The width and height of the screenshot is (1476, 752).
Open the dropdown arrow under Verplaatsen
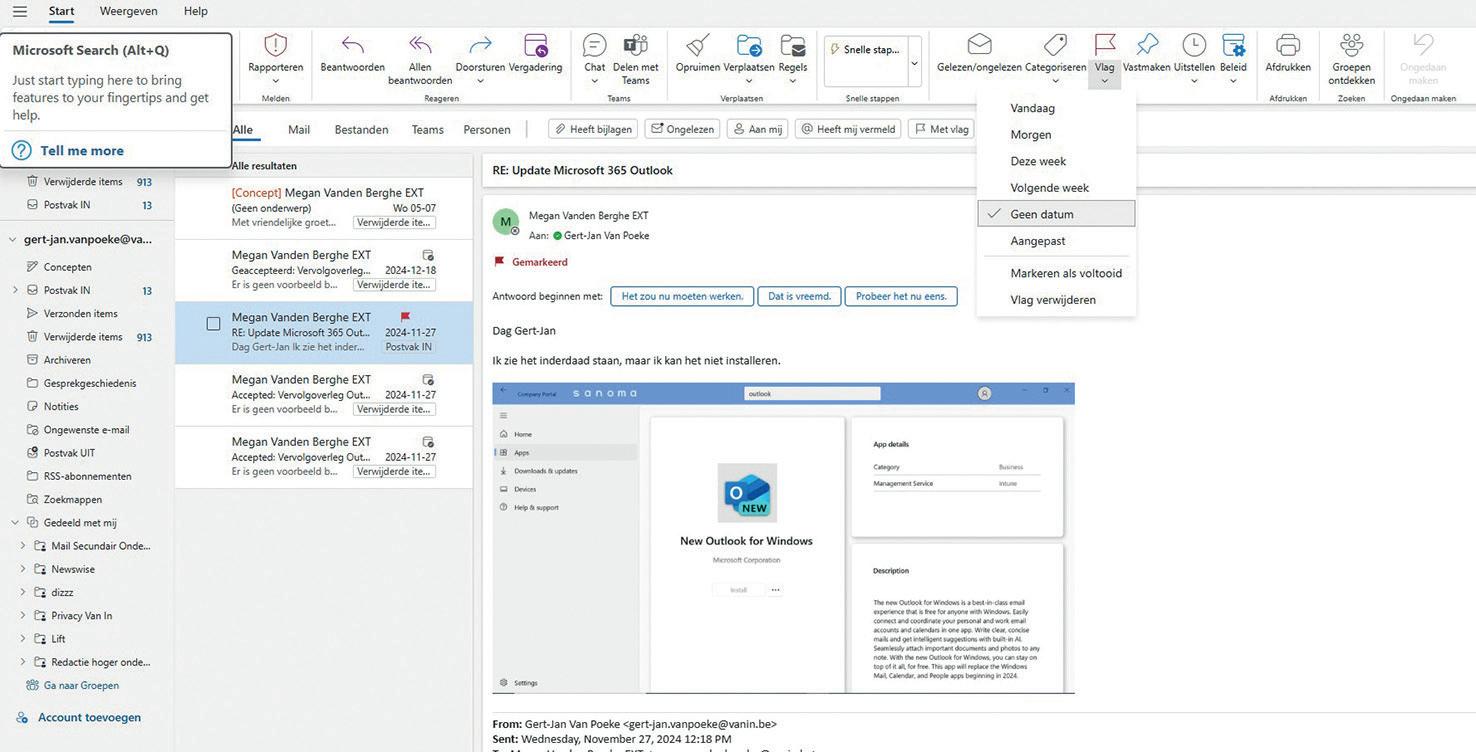click(749, 82)
